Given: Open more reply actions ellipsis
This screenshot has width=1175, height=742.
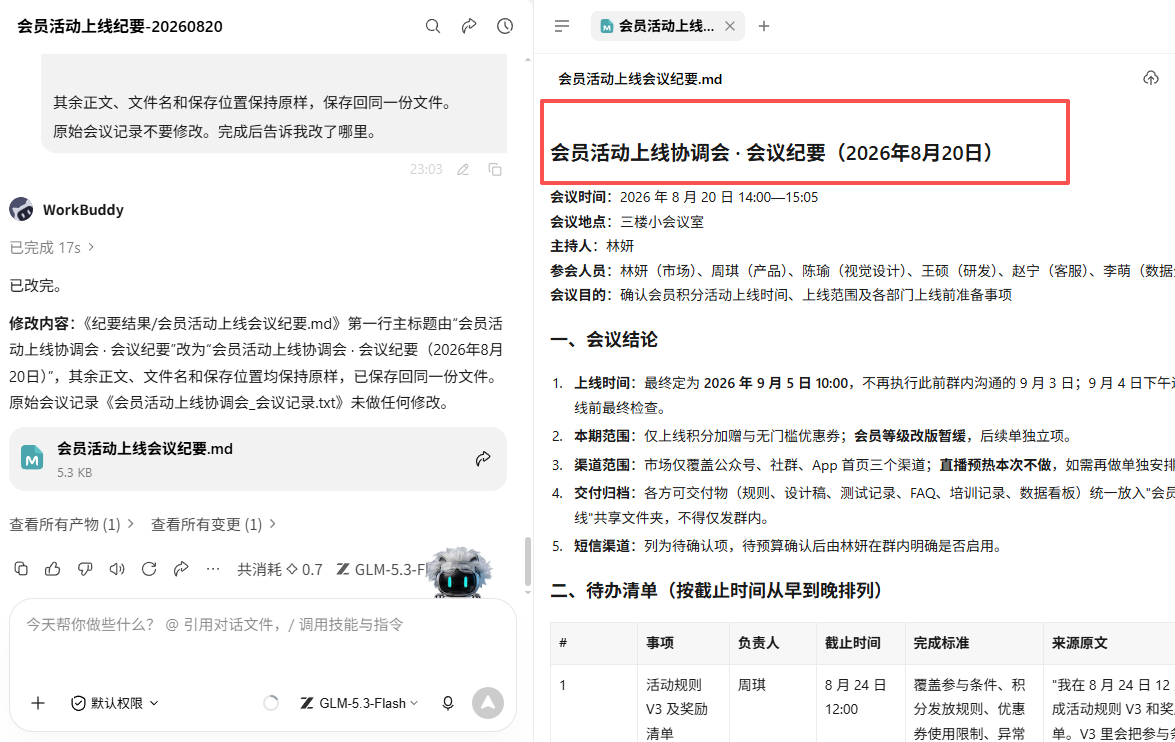Looking at the screenshot, I should click(213, 569).
